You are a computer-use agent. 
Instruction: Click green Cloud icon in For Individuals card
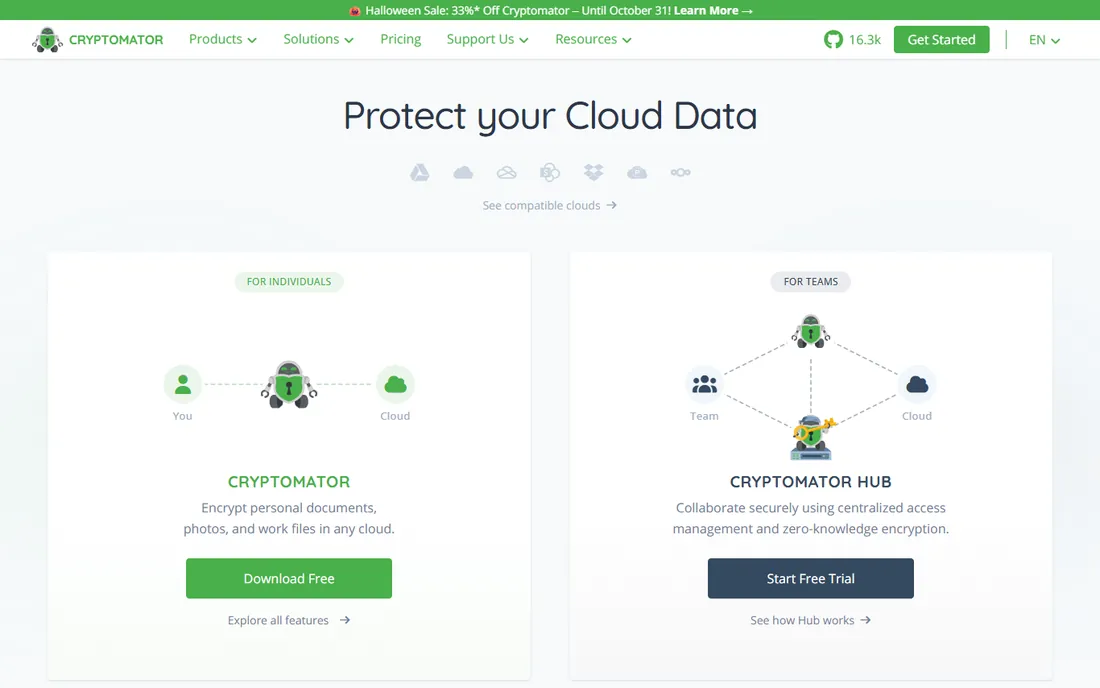tap(396, 384)
